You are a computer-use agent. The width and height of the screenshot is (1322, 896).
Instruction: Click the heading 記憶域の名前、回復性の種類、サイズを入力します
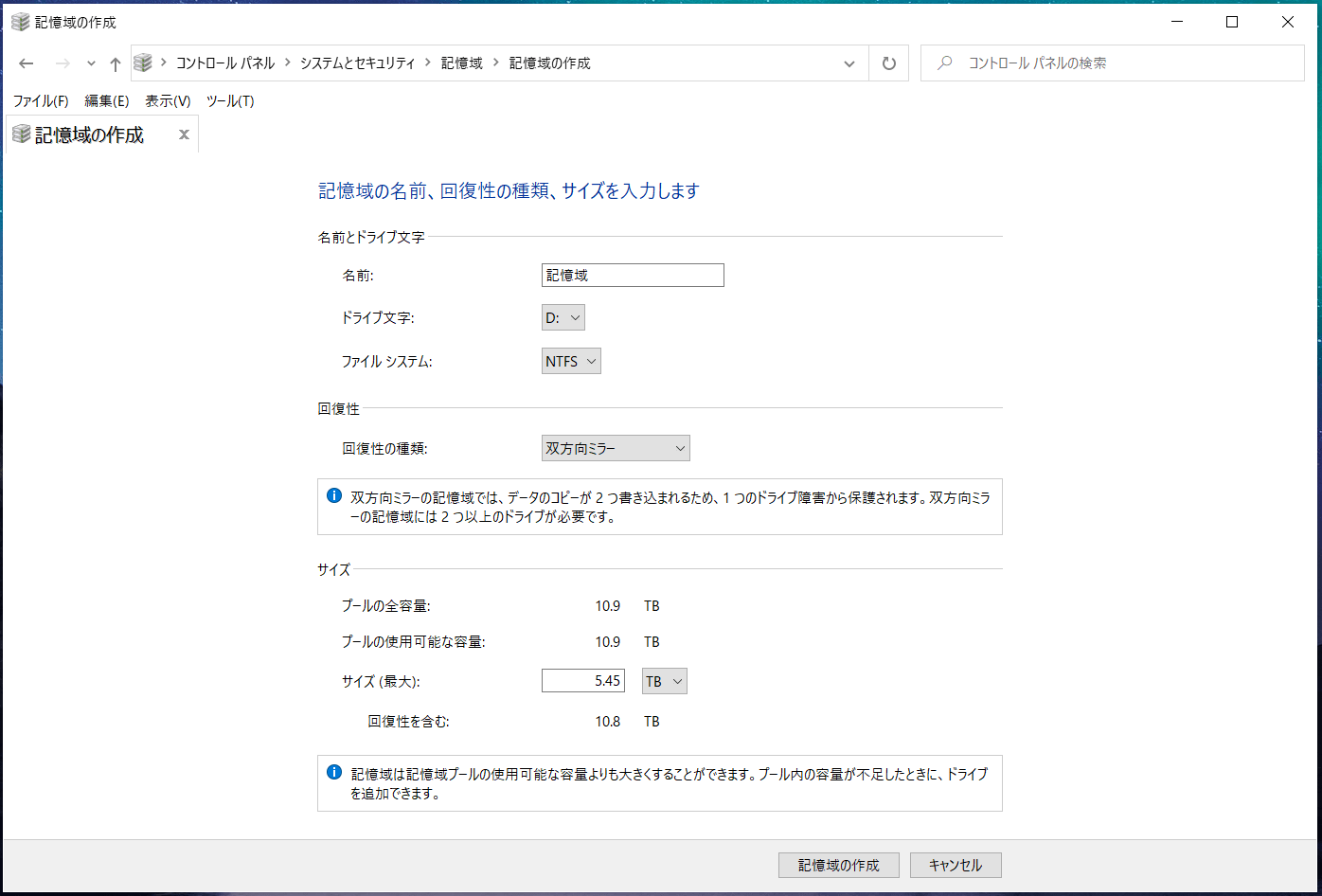[509, 191]
